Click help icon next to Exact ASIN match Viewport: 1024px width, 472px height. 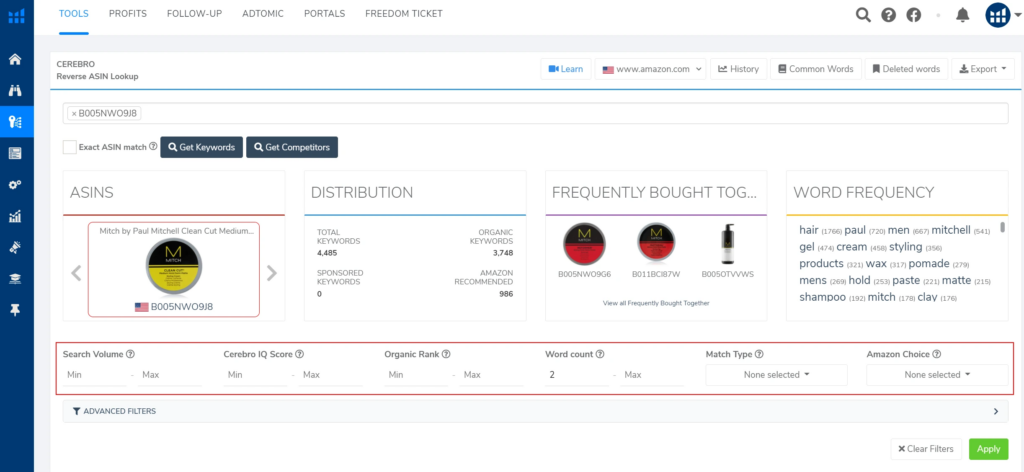[x=153, y=147]
